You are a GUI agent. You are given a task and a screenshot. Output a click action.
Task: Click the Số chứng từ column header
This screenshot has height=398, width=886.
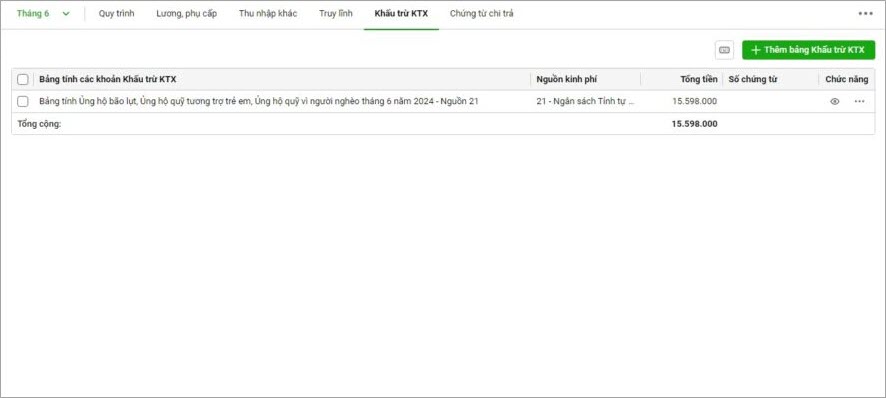[753, 80]
